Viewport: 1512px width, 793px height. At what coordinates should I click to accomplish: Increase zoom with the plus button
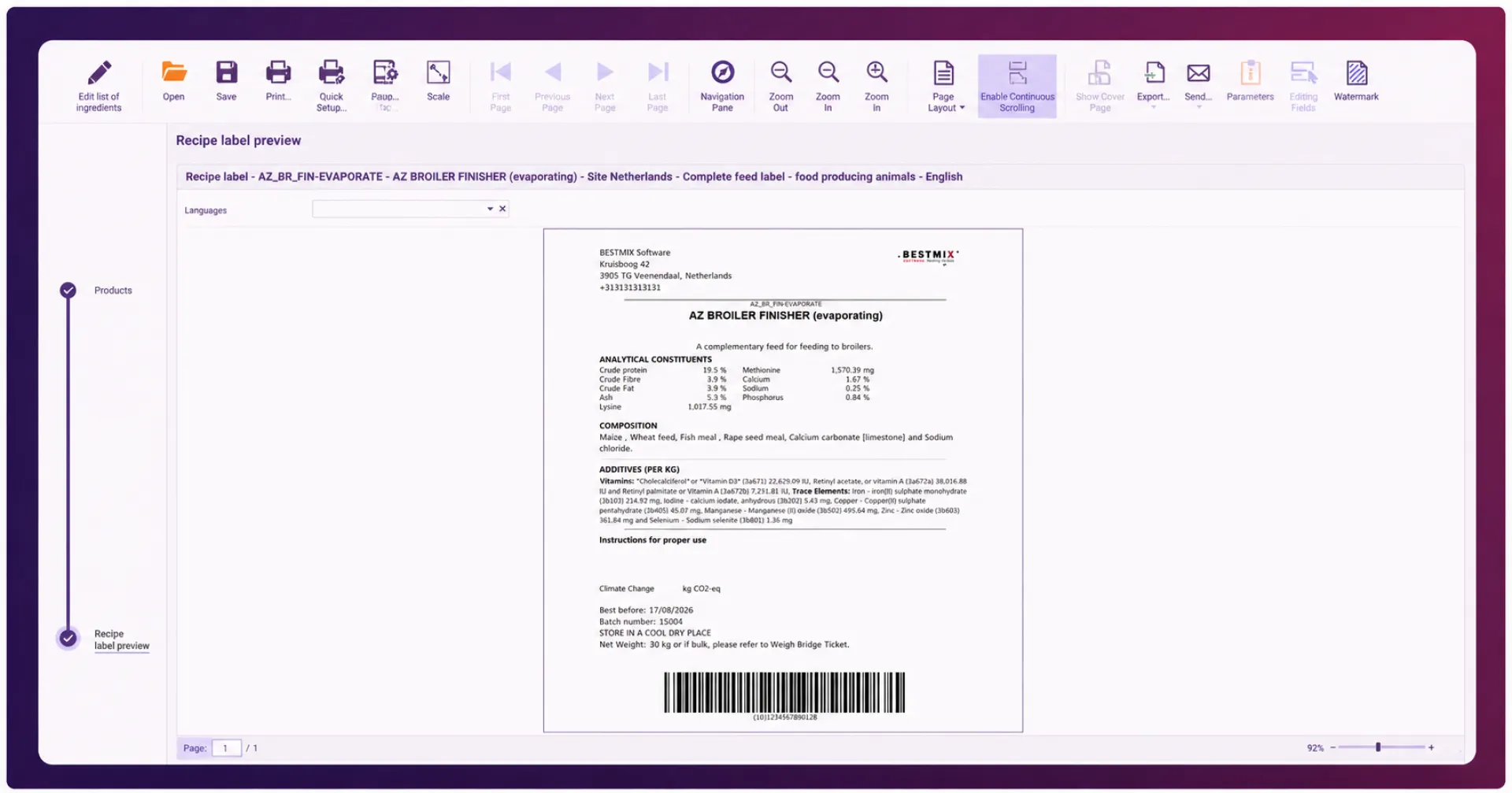point(1431,747)
